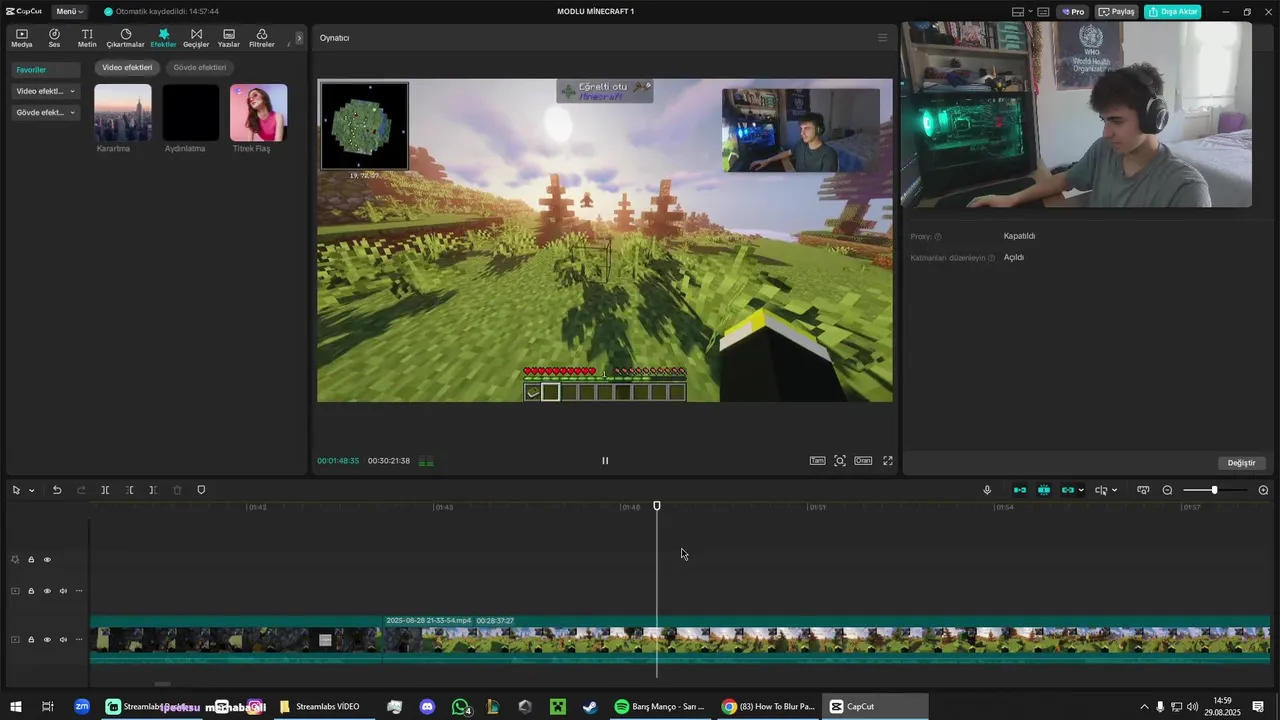This screenshot has width=1280, height=720.
Task: Open more options for middle track
Action: coord(79,591)
